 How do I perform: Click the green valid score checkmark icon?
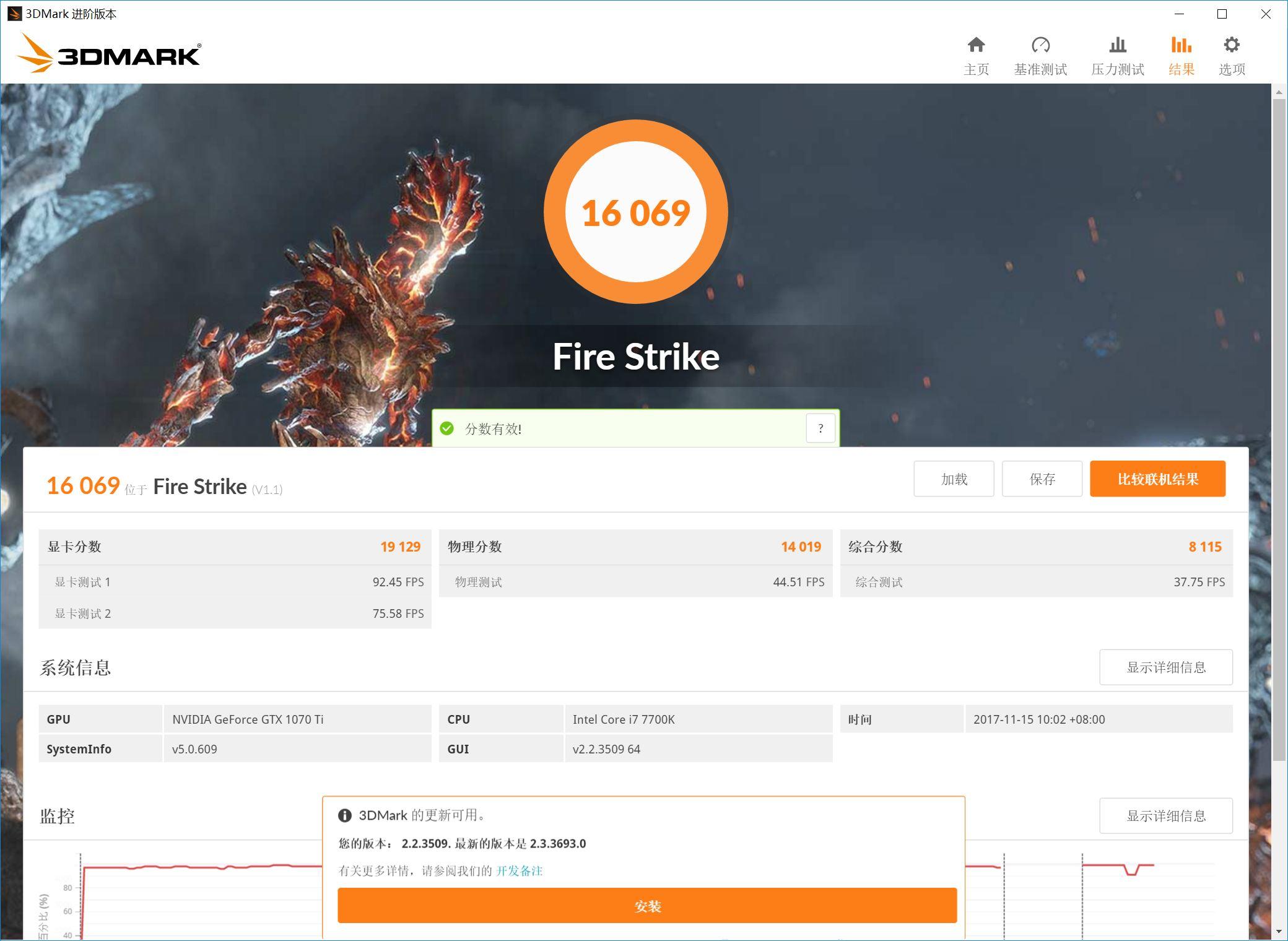446,428
